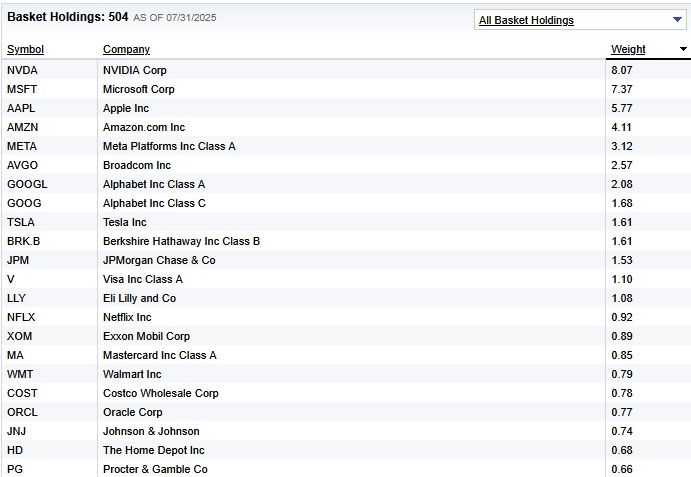The image size is (691, 477).
Task: Click the NVIDIA Corp company name
Action: point(135,70)
